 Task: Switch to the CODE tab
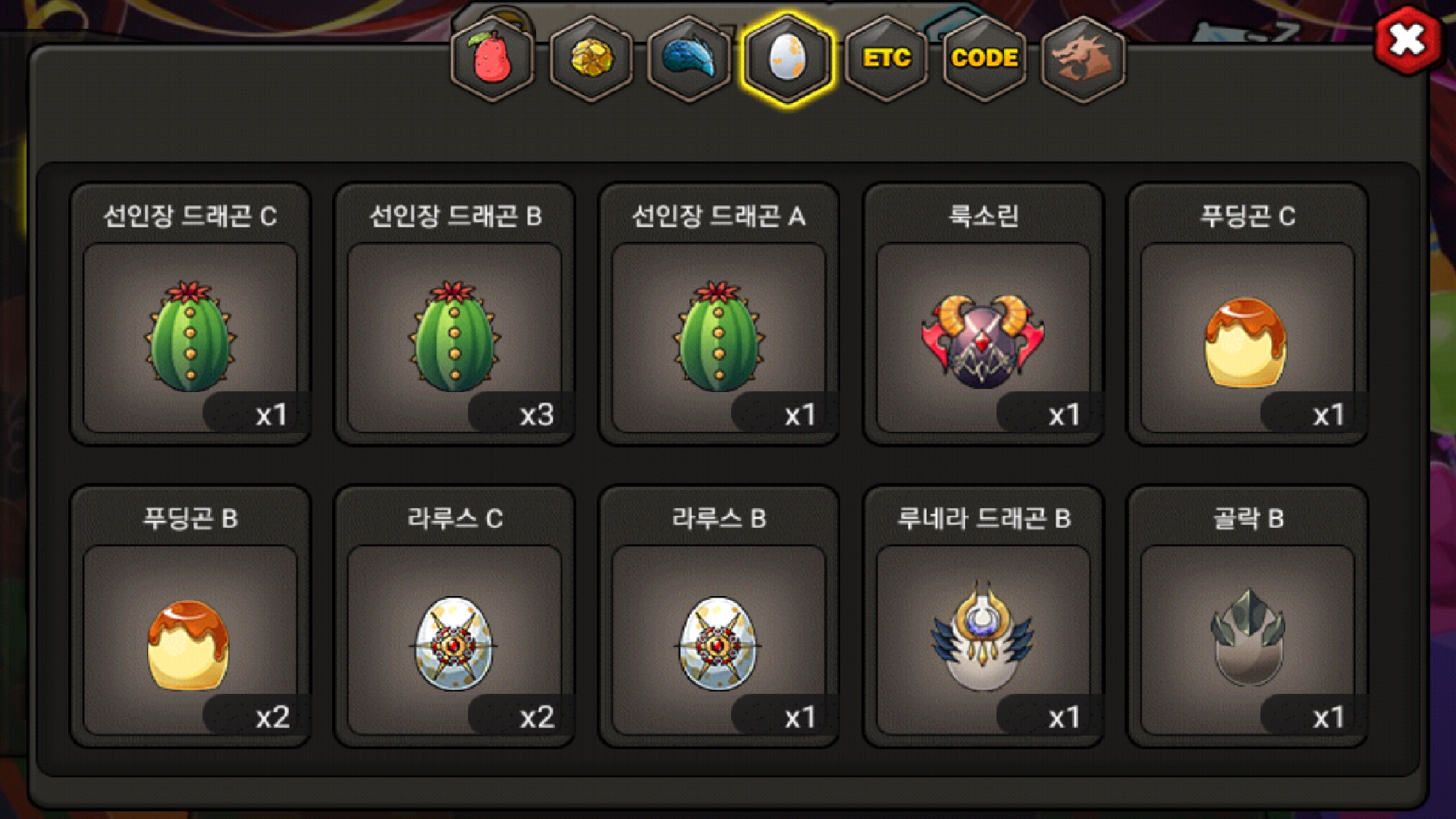pyautogui.click(x=984, y=58)
